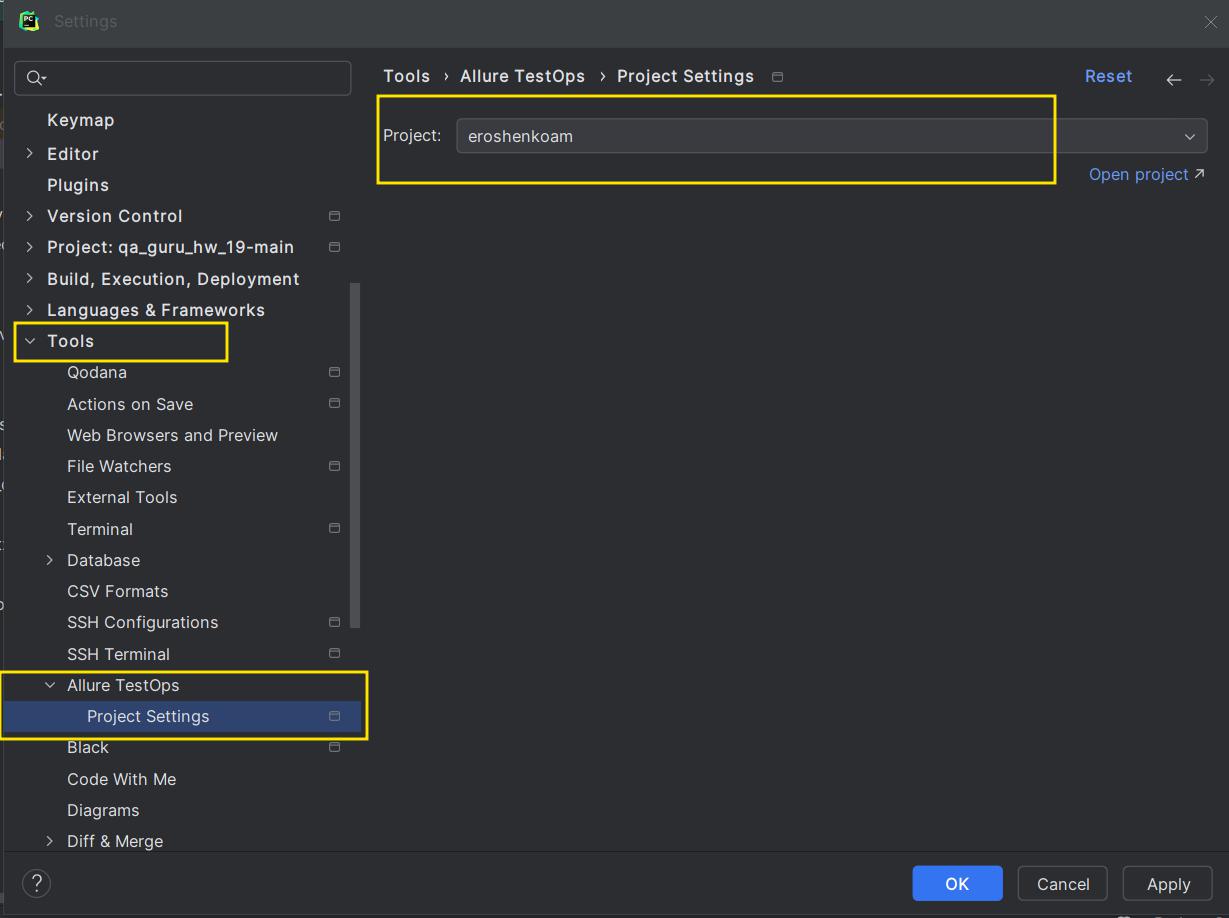
Task: Confirm with the OK button
Action: coord(957,883)
